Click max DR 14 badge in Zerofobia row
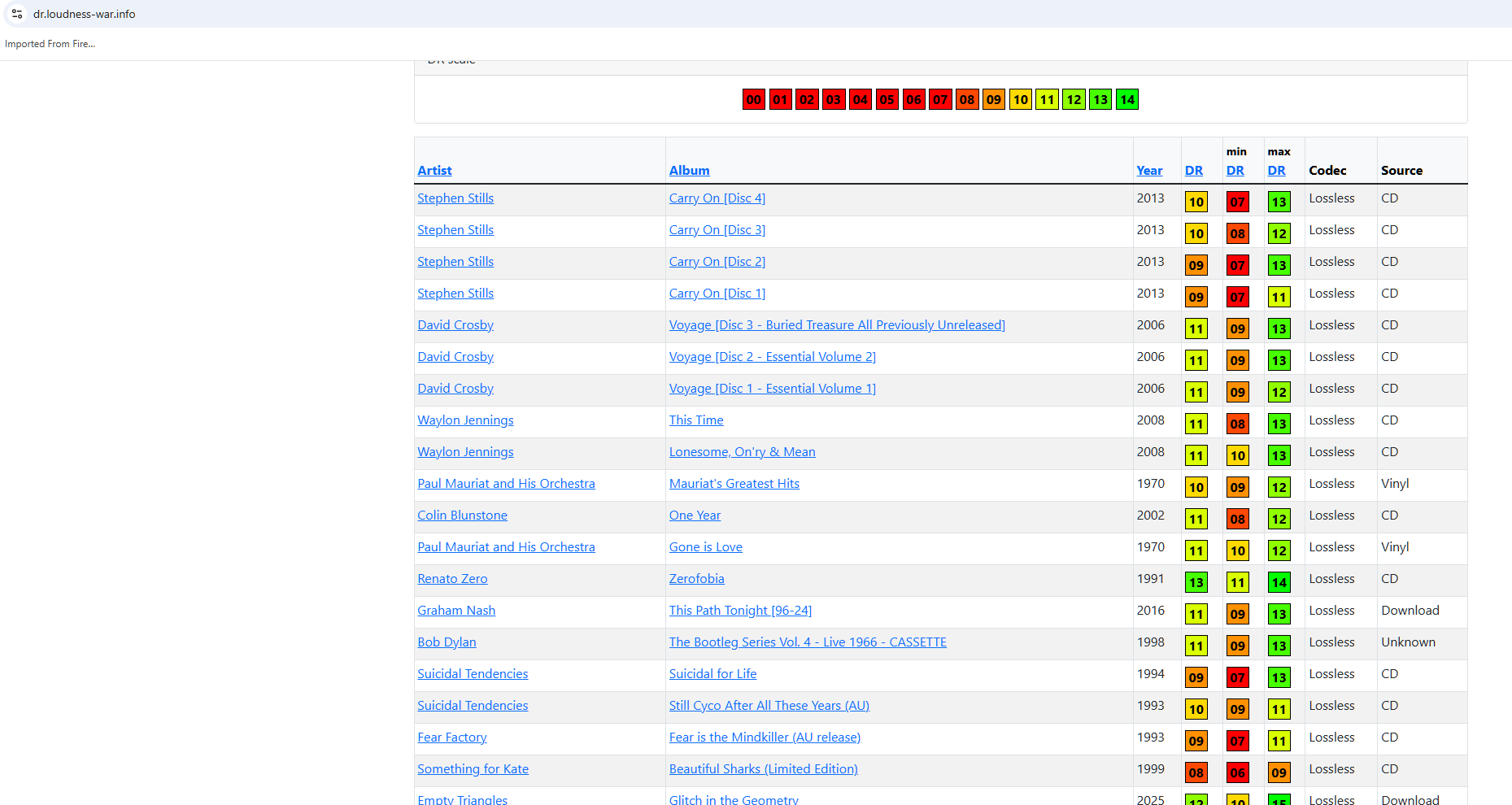 (1279, 582)
